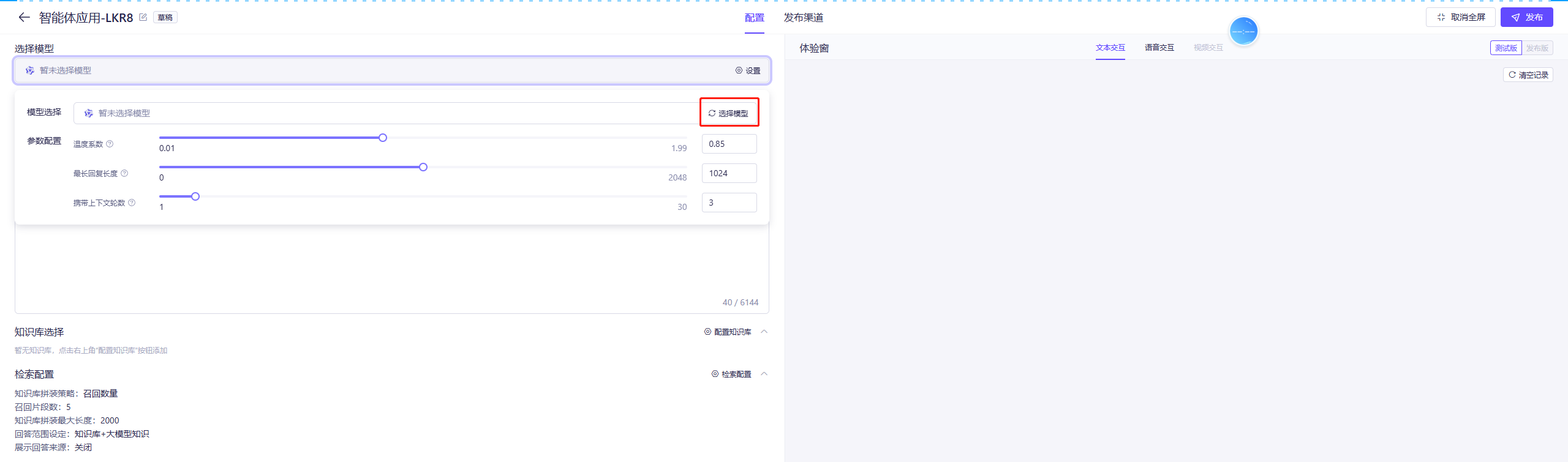The width and height of the screenshot is (1568, 462).
Task: Switch preview to 发布版
Action: click(1537, 48)
